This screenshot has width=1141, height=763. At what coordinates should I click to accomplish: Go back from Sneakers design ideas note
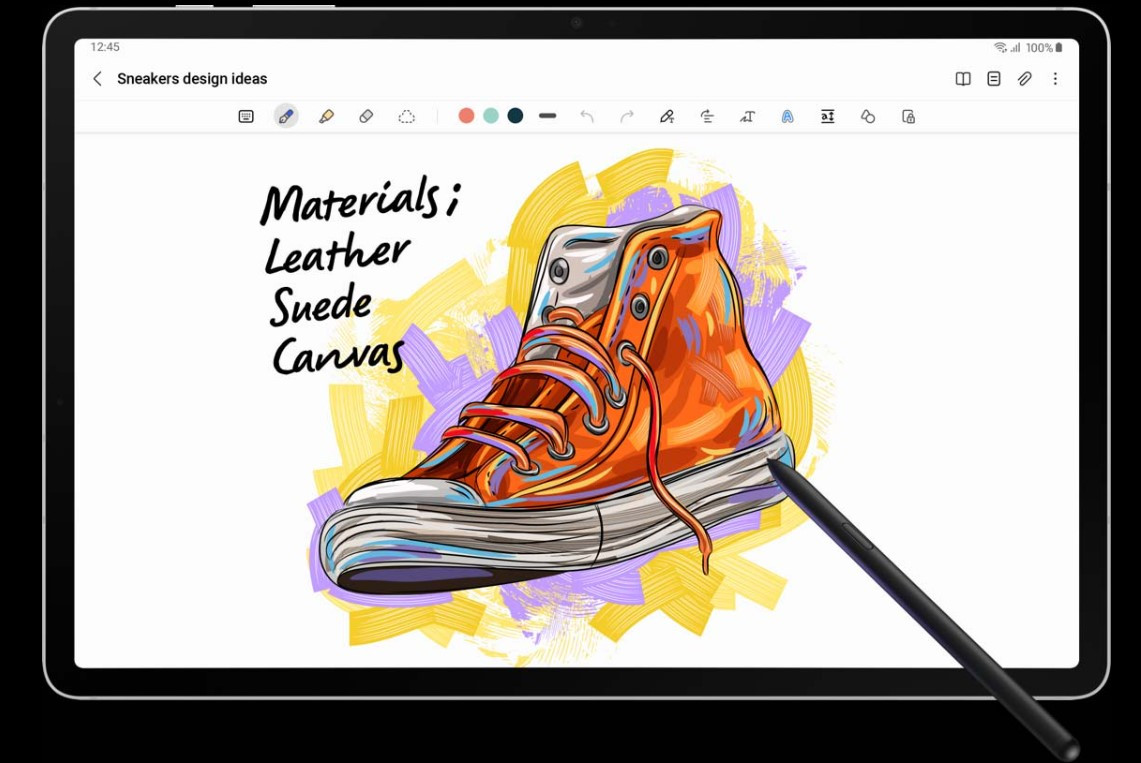97,79
